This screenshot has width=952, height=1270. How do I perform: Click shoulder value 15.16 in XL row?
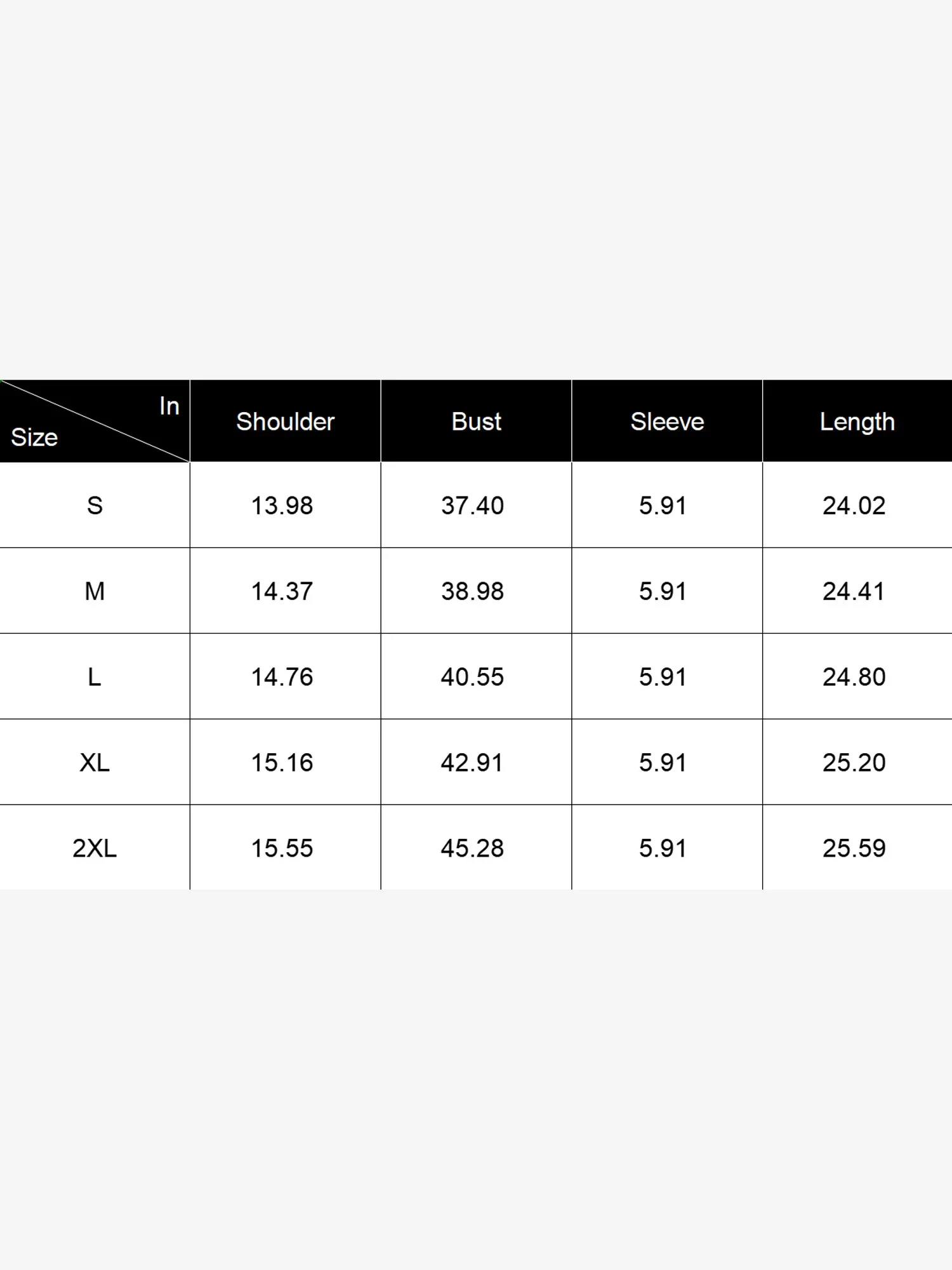click(x=282, y=763)
